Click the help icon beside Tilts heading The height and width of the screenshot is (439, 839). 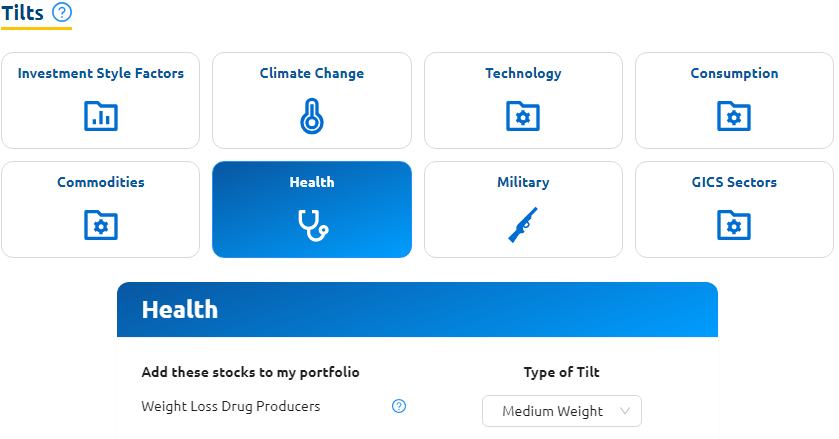[62, 13]
